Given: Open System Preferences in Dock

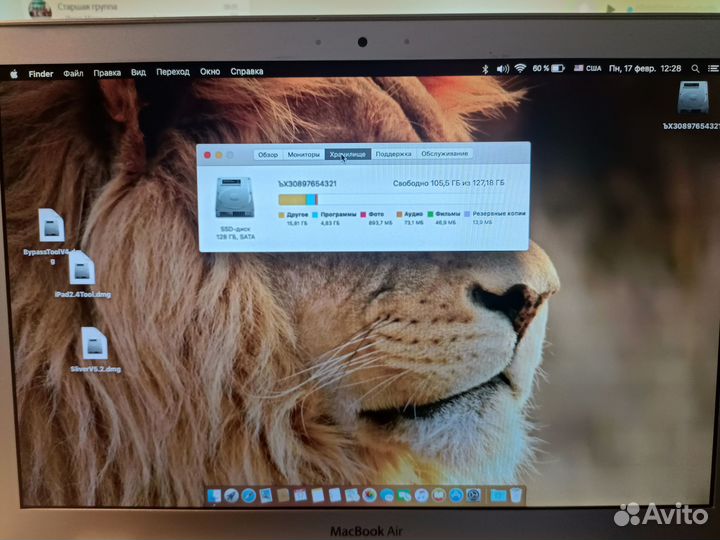Looking at the screenshot, I should pos(473,495).
